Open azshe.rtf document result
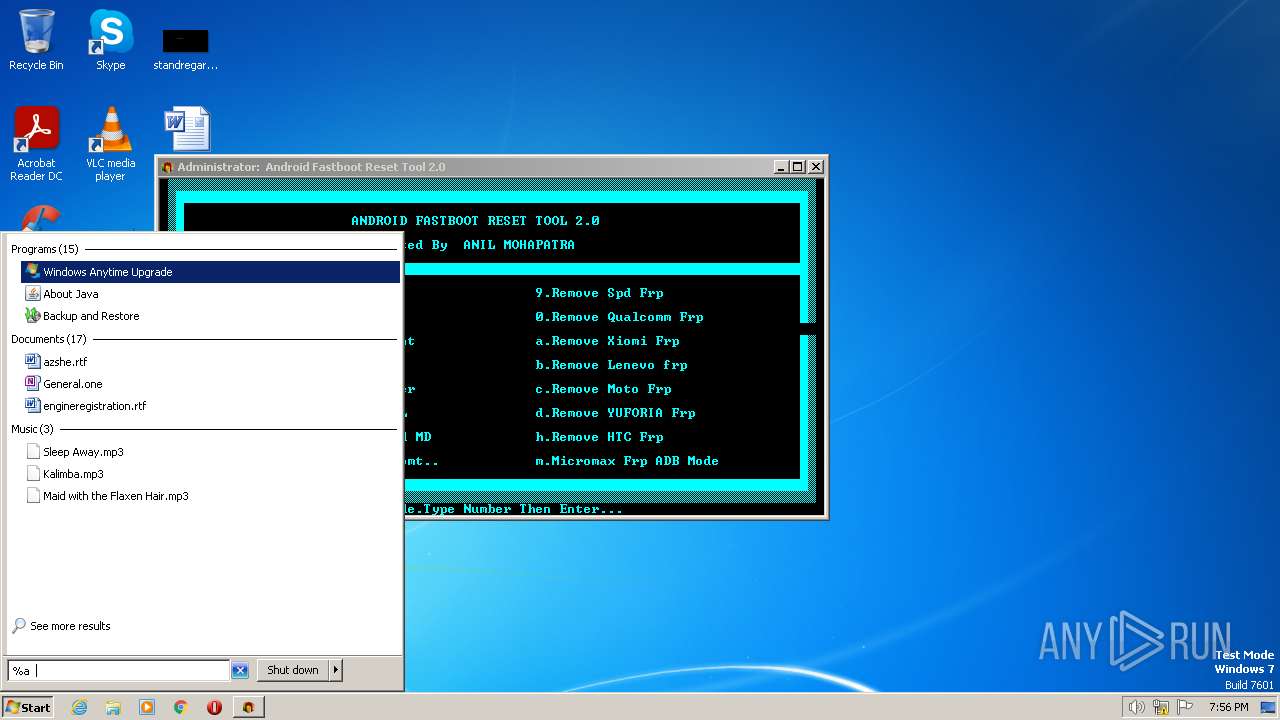The width and height of the screenshot is (1280, 720). (x=210, y=362)
